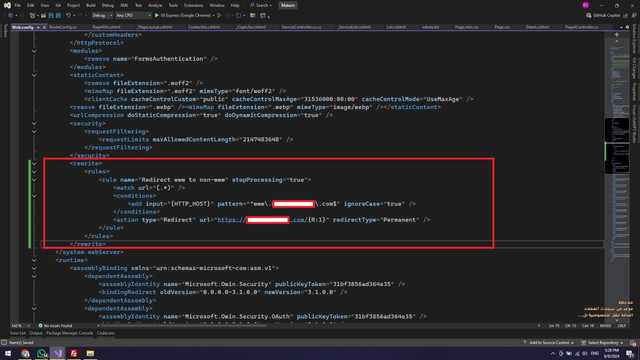Image resolution: width=640 pixels, height=360 pixels.
Task: Click the Open File folder icon
Action: (43, 16)
